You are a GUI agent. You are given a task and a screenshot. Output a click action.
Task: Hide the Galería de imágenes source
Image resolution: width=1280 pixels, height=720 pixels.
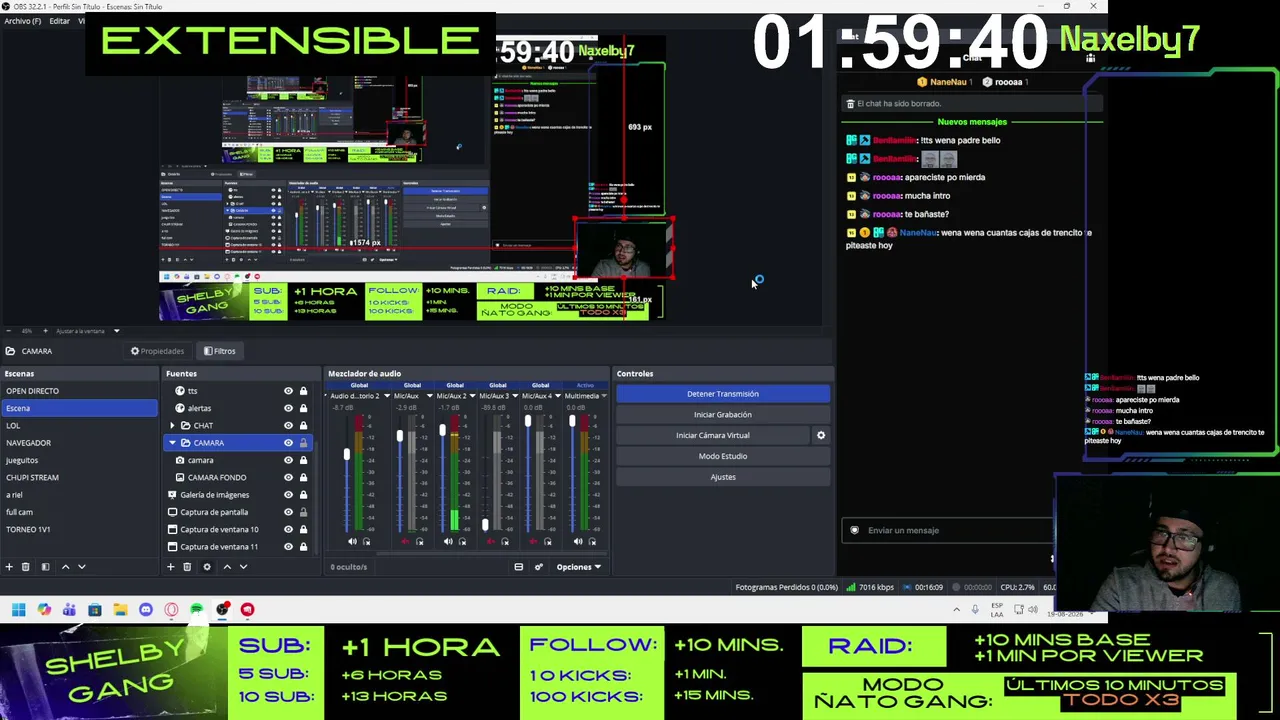pos(288,495)
